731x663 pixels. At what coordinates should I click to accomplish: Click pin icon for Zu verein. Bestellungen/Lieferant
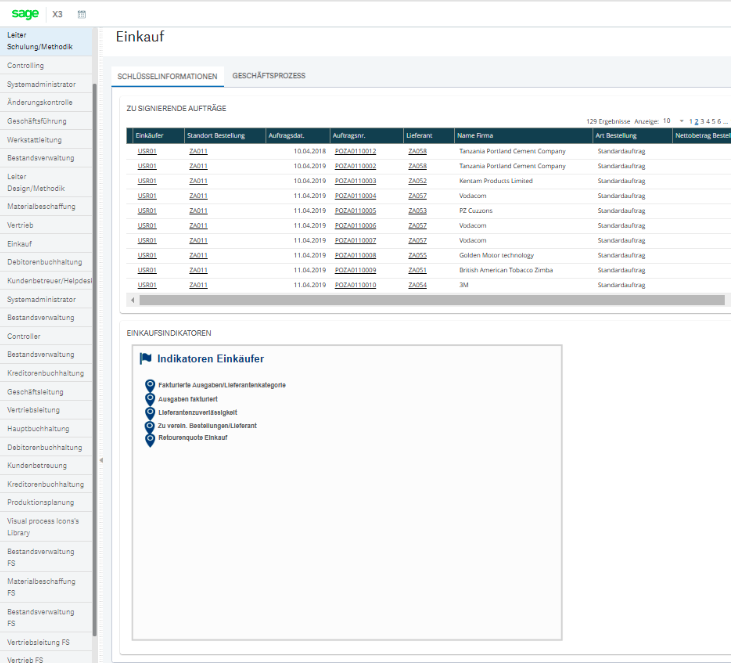pos(150,426)
